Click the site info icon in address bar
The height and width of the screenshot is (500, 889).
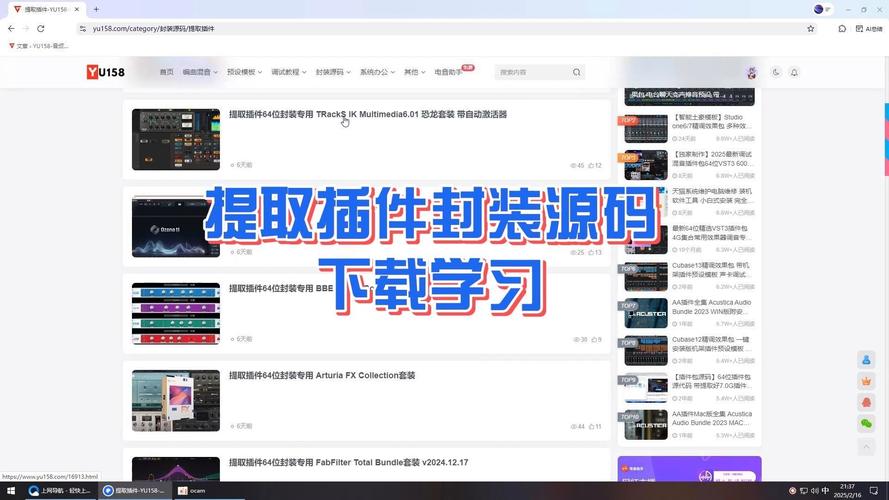pos(83,28)
